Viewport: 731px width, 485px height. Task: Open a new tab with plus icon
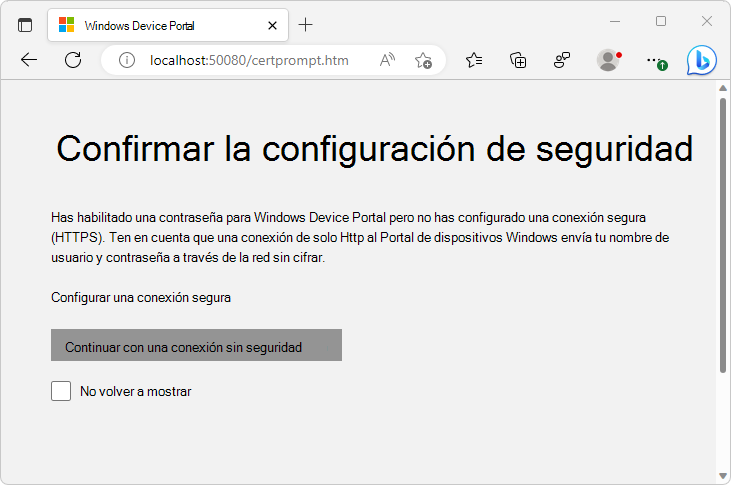coord(305,25)
